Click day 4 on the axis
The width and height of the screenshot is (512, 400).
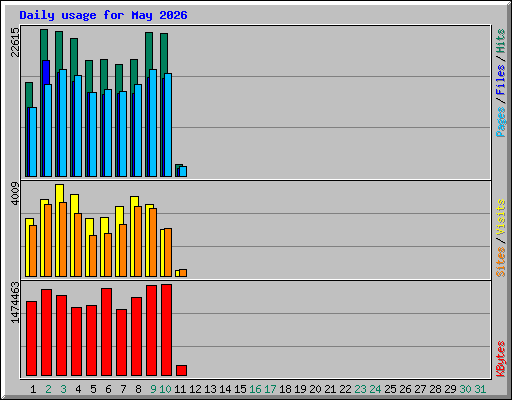point(78,389)
